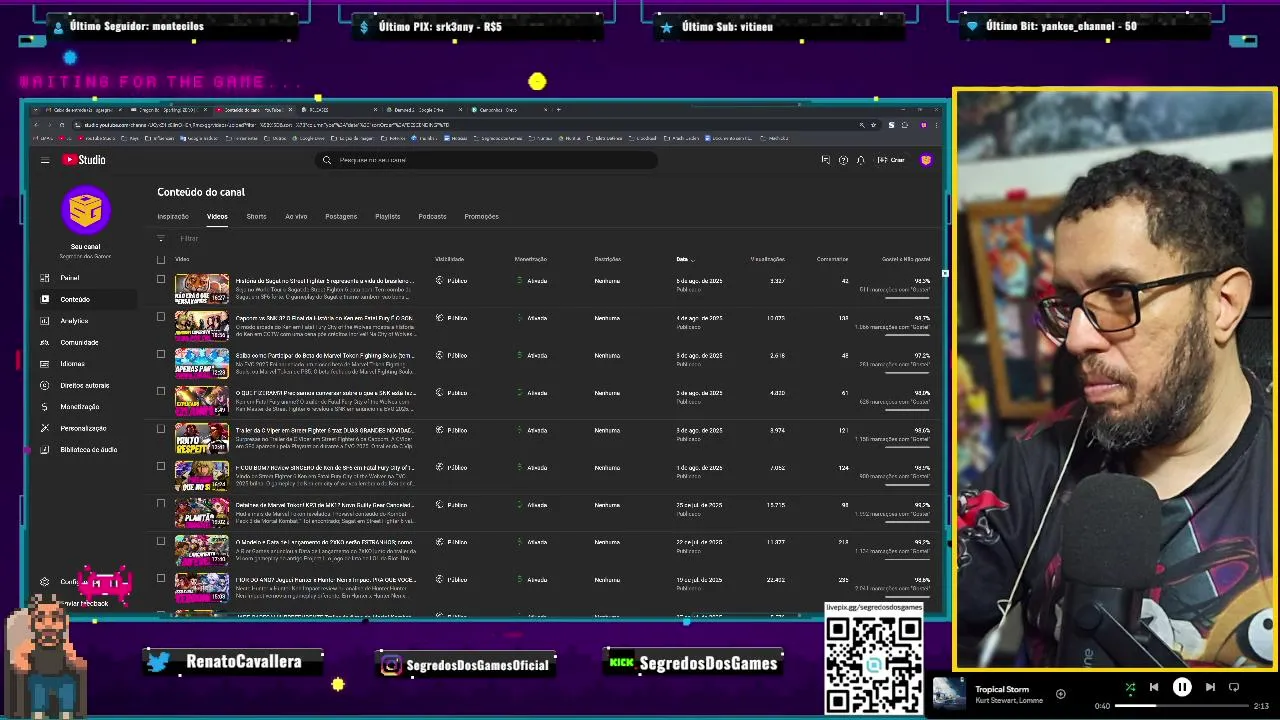Open the notifications bell in Studio

[x=860, y=160]
